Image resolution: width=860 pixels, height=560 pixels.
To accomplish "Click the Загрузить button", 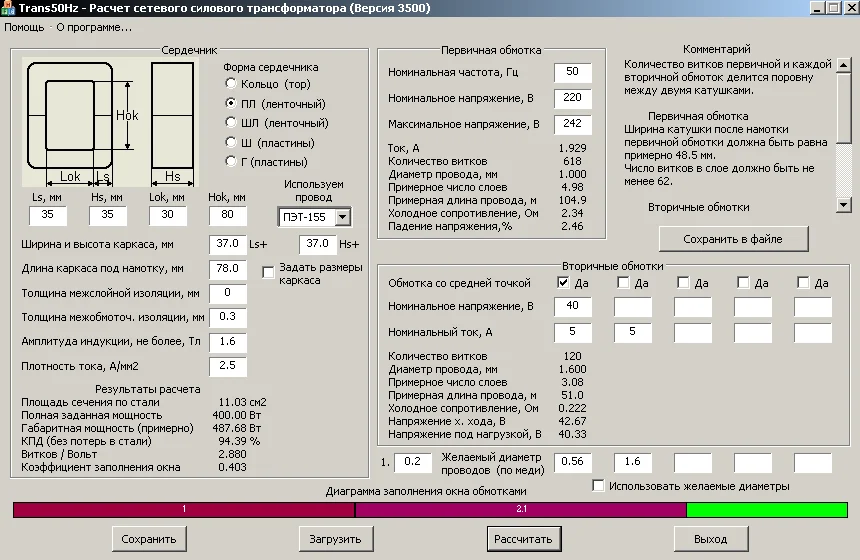I will point(336,539).
